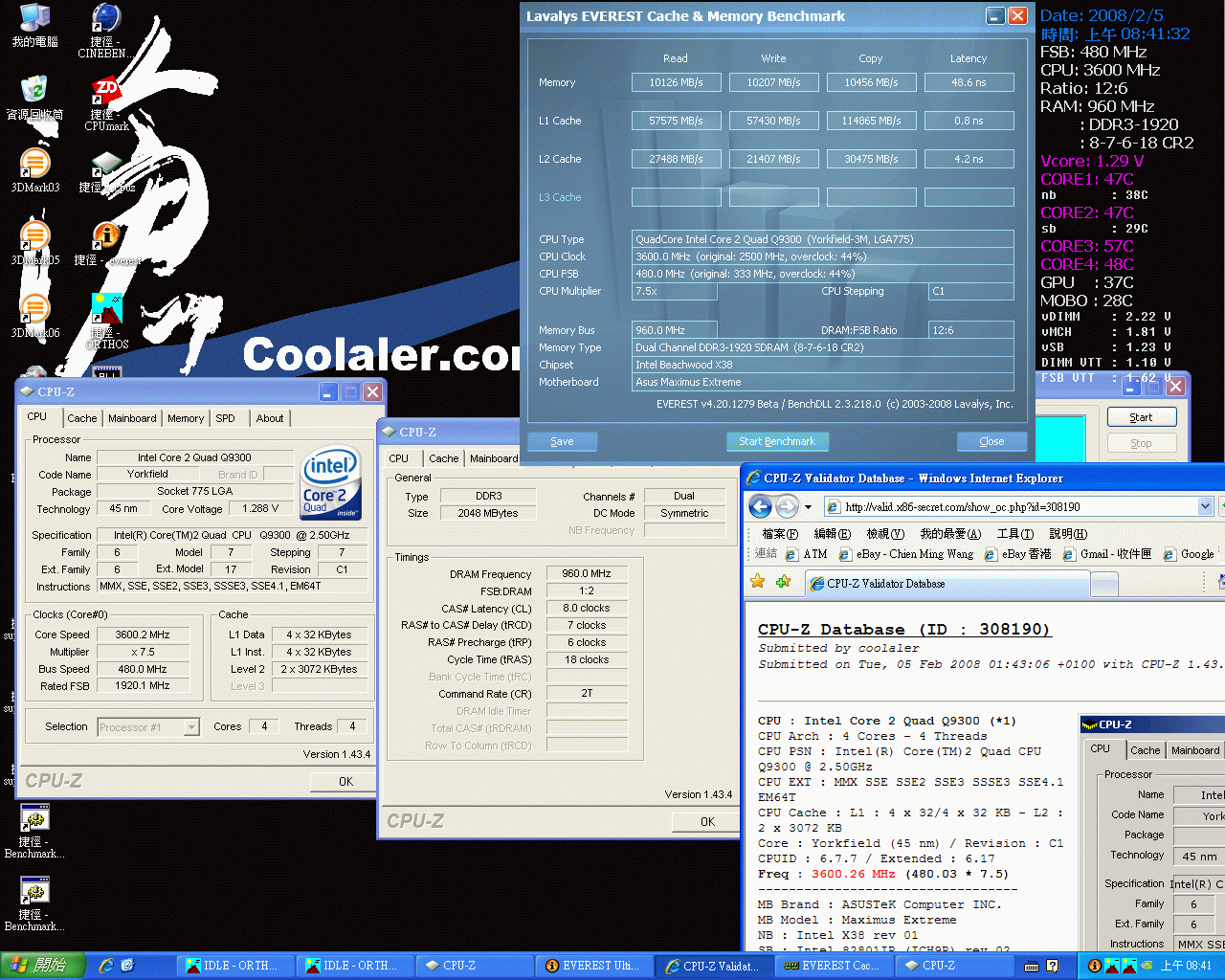
Task: Open the recent pages dropdown next to Forward
Action: [808, 506]
